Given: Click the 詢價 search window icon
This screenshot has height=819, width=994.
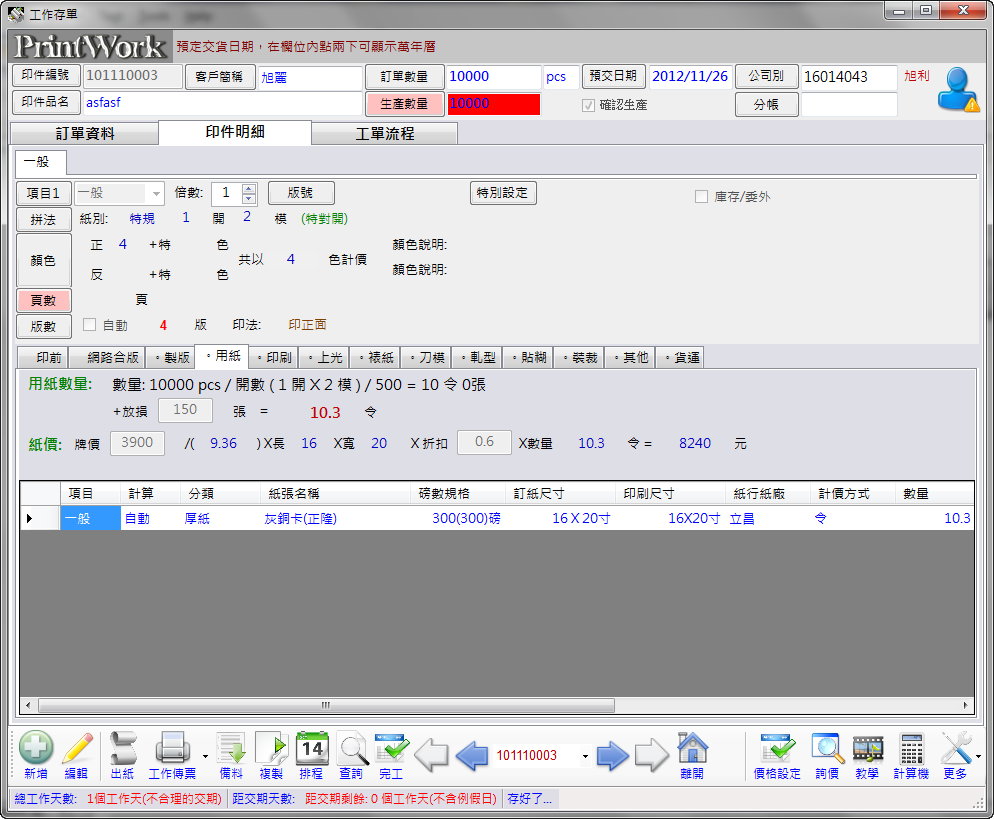Looking at the screenshot, I should click(x=827, y=749).
